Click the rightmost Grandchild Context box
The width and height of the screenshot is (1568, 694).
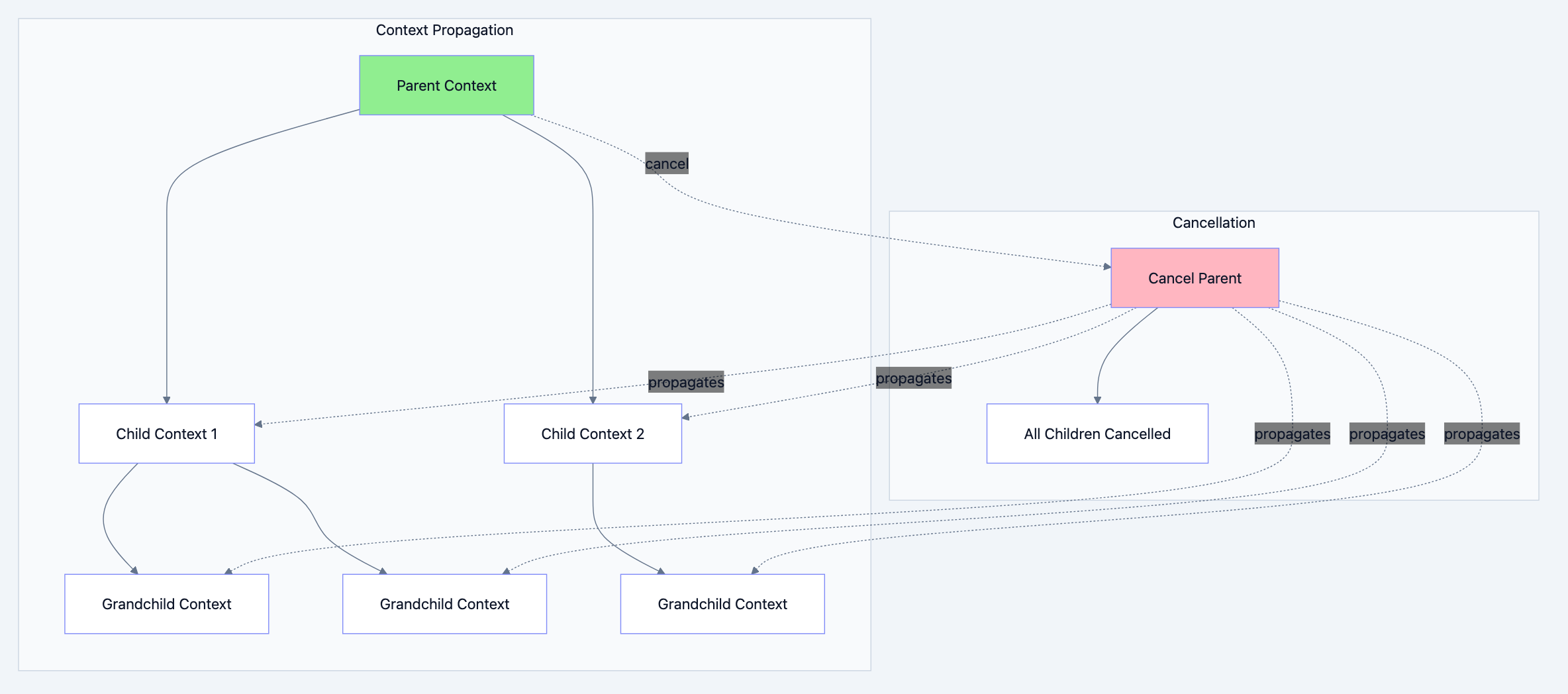coord(722,603)
